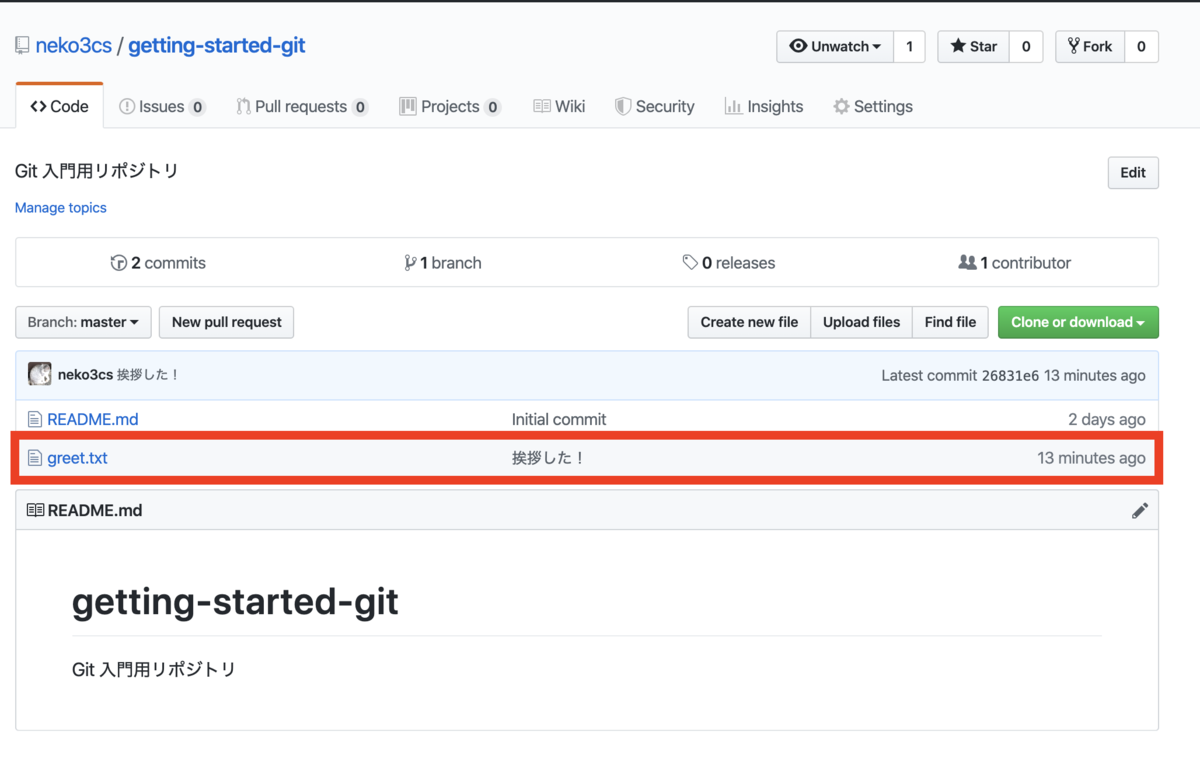Click the getting-started-git README heading

(235, 602)
